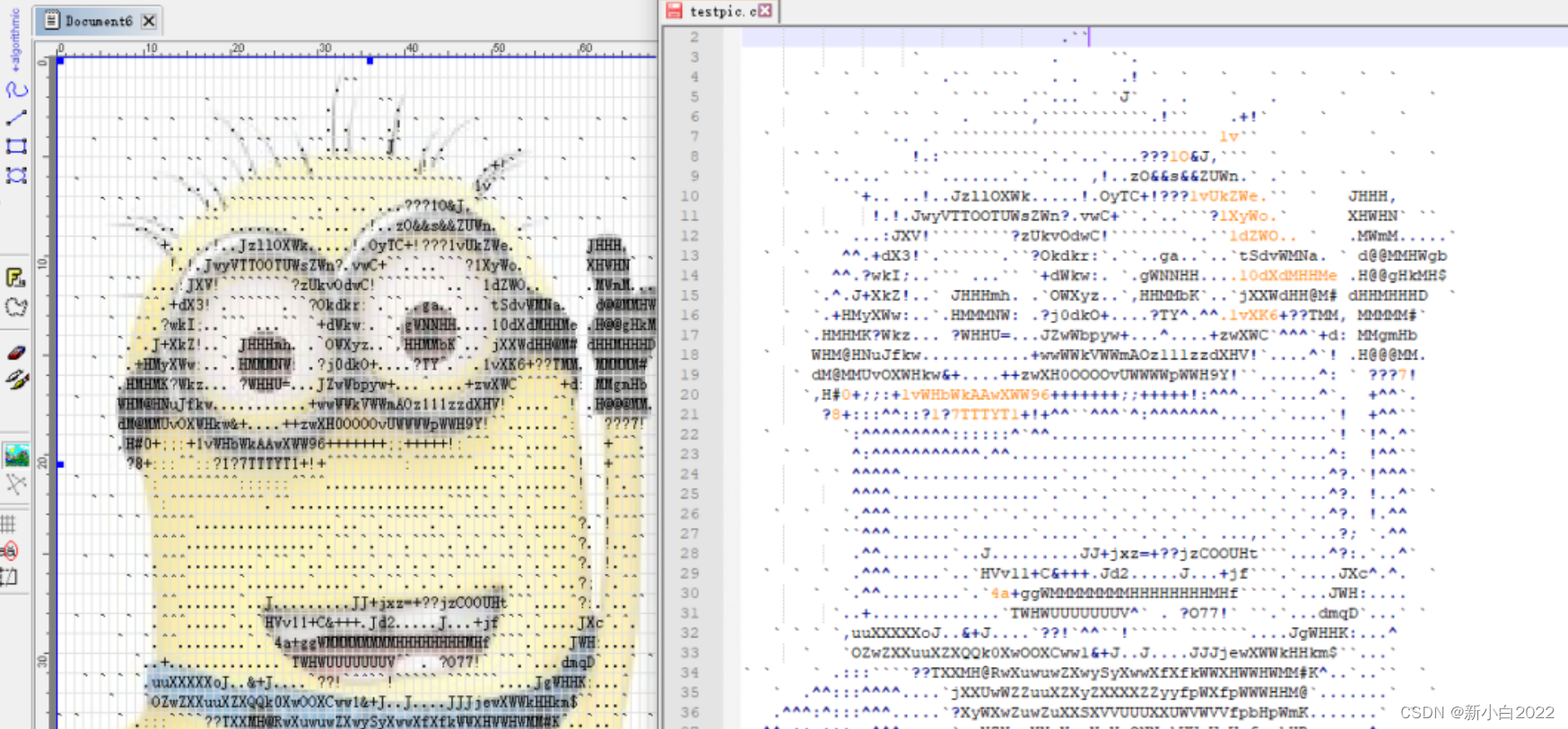Click text 'JHHH,' on editor line 10
Viewport: 1568px width, 729px height.
1372,195
